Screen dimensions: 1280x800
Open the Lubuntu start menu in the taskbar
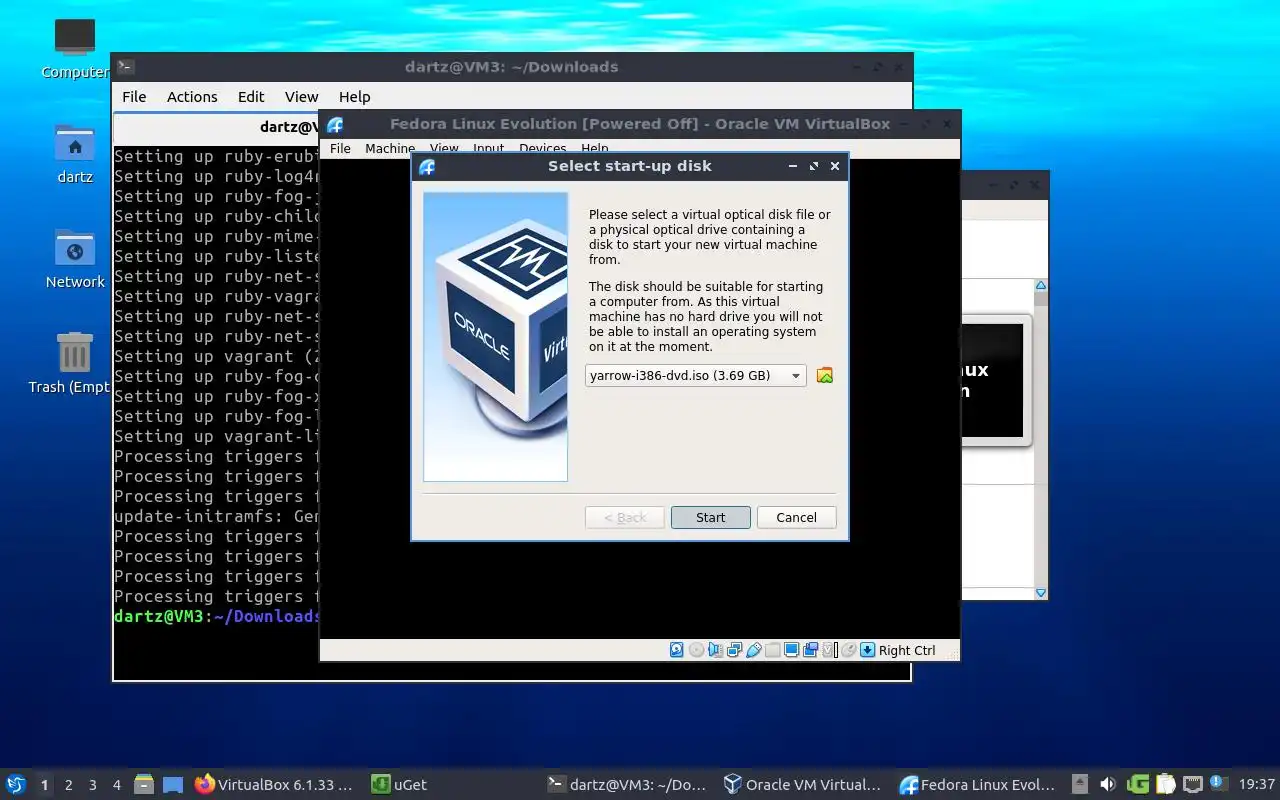(16, 785)
